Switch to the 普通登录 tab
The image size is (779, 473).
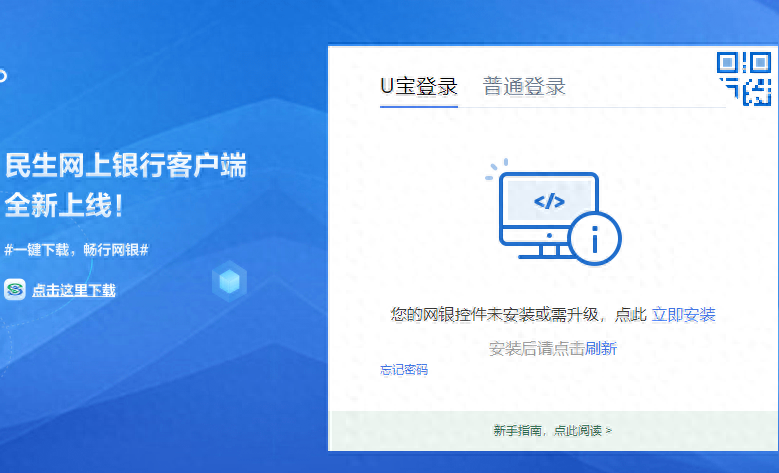[524, 86]
